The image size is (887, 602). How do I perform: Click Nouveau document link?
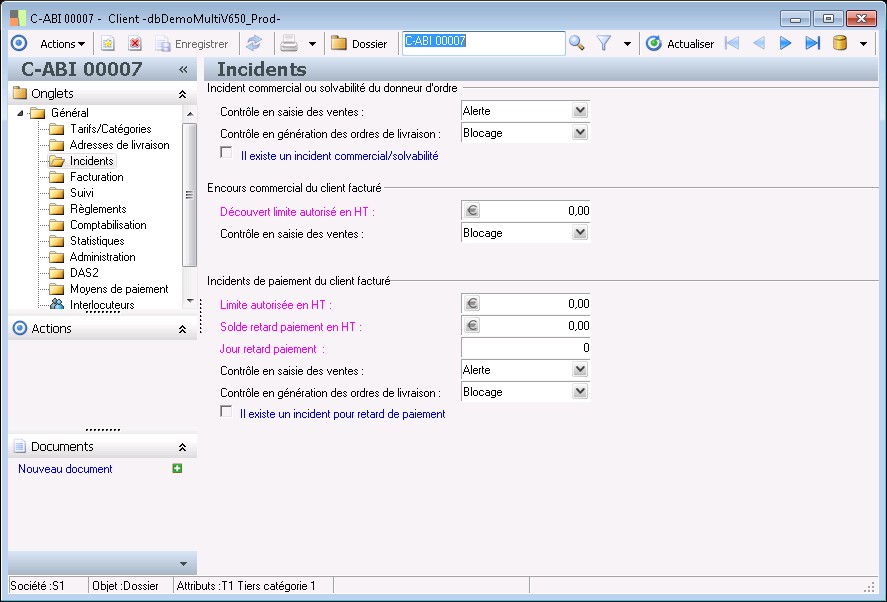[x=65, y=469]
